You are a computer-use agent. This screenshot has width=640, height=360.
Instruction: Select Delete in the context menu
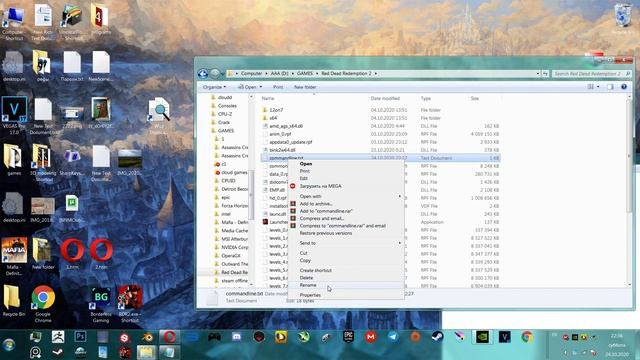tap(306, 278)
